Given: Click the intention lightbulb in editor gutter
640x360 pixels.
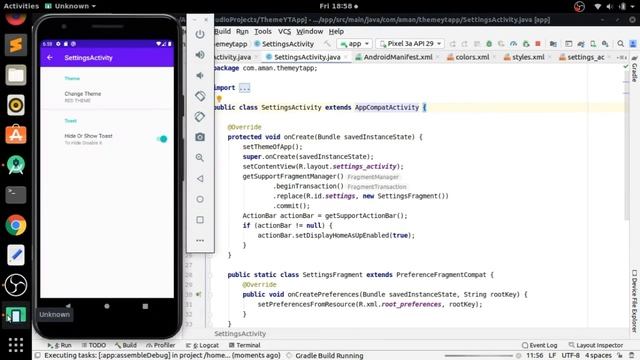Looking at the screenshot, I should coord(219,98).
